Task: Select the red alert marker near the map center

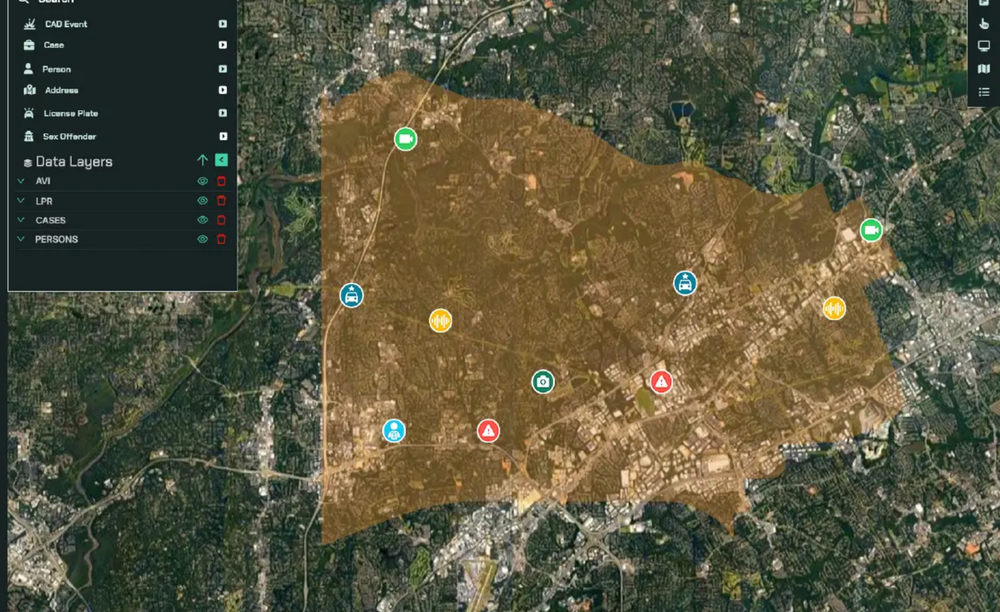Action: (x=661, y=382)
